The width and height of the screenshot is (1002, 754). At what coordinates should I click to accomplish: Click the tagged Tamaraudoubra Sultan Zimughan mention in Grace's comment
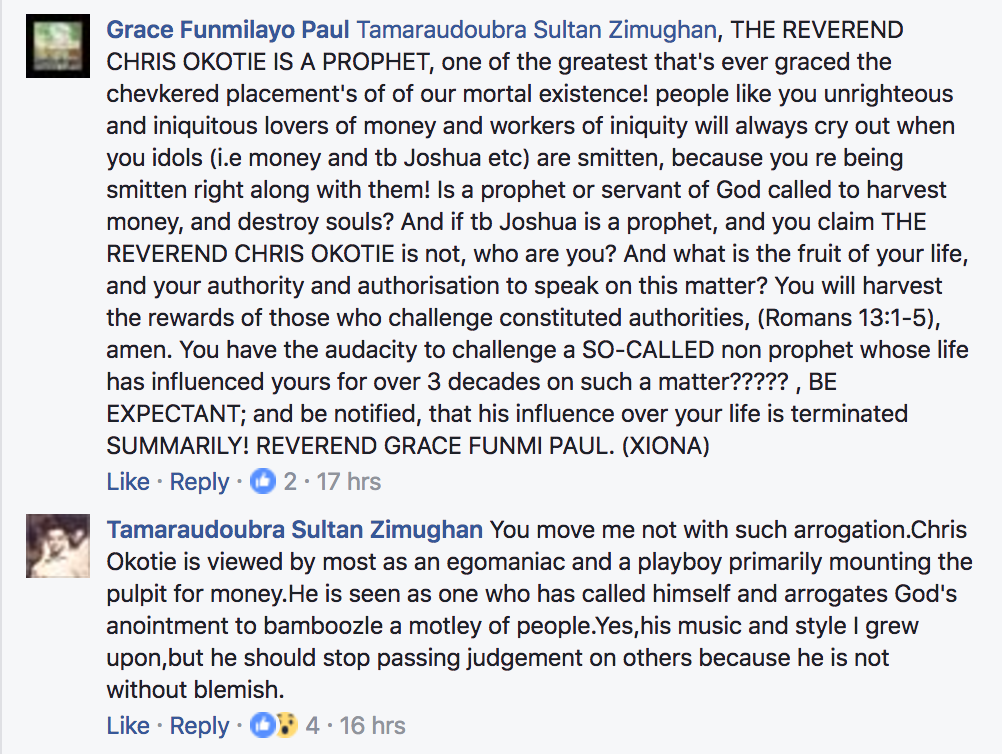pos(536,30)
